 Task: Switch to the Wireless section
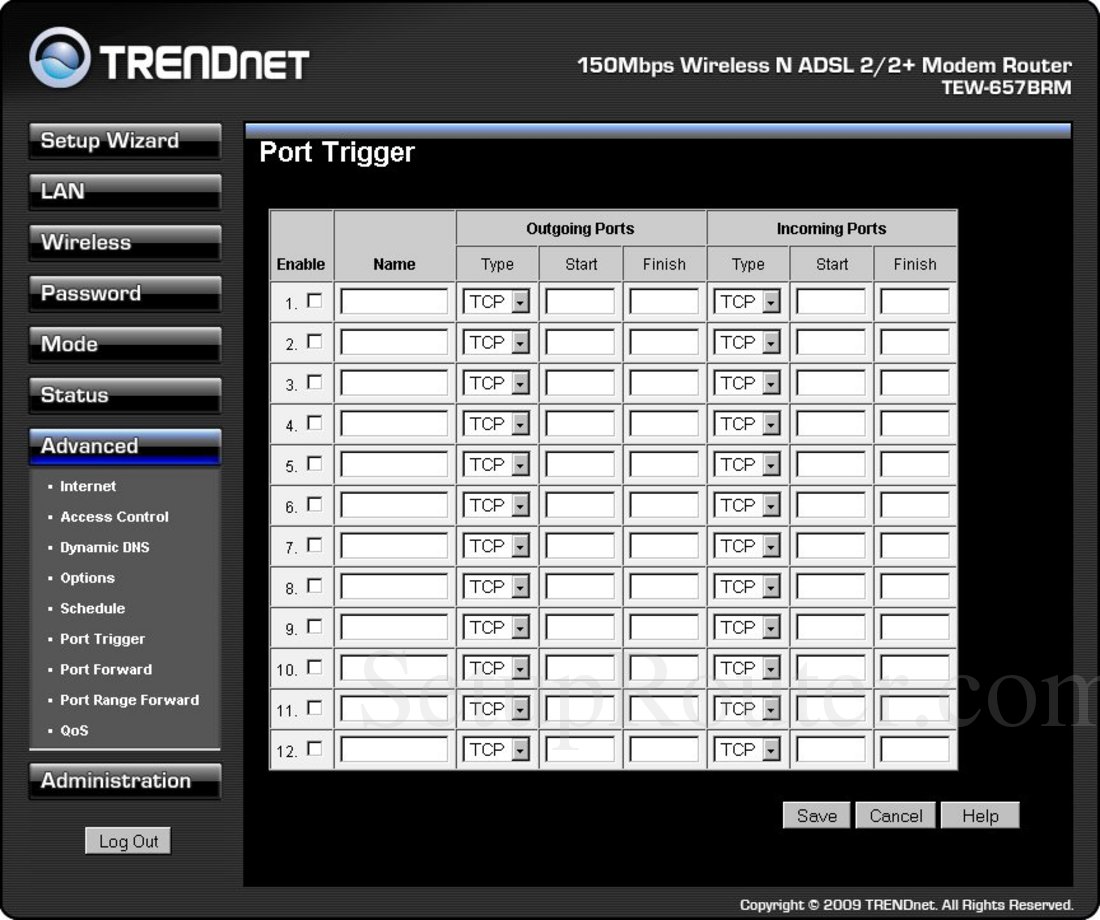(124, 242)
